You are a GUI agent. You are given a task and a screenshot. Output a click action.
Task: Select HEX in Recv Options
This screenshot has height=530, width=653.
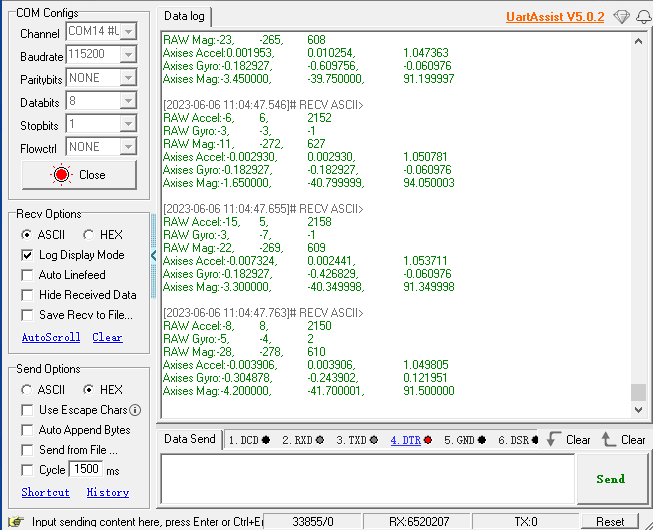(88, 235)
